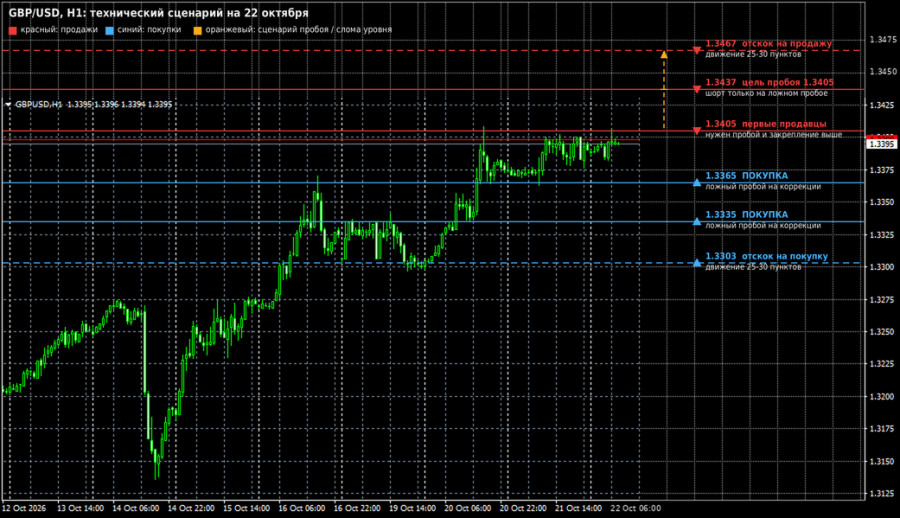Click time axis label '13 Oct 14:00'
900x518 pixels.
point(80,508)
